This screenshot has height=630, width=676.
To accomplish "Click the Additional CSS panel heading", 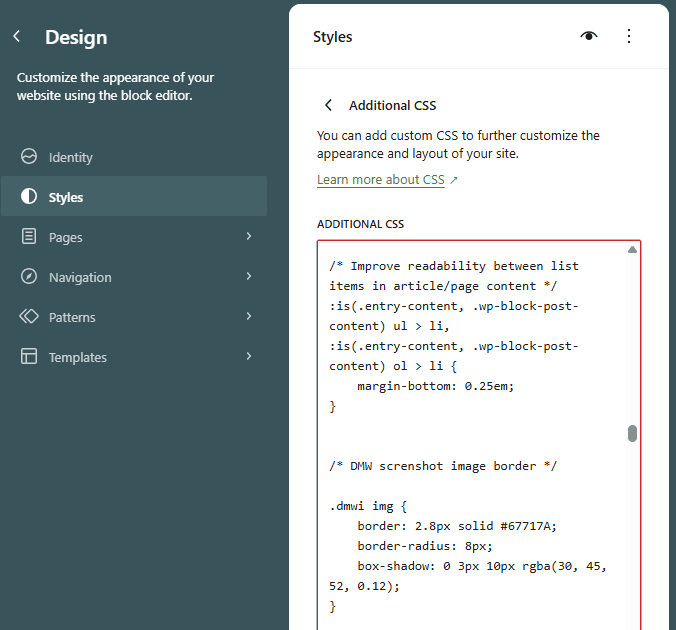I will (392, 105).
